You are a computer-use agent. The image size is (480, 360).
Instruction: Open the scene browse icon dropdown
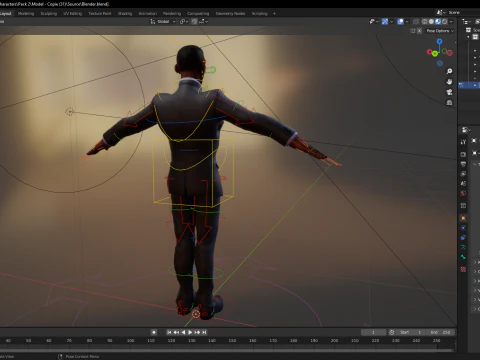(x=441, y=12)
